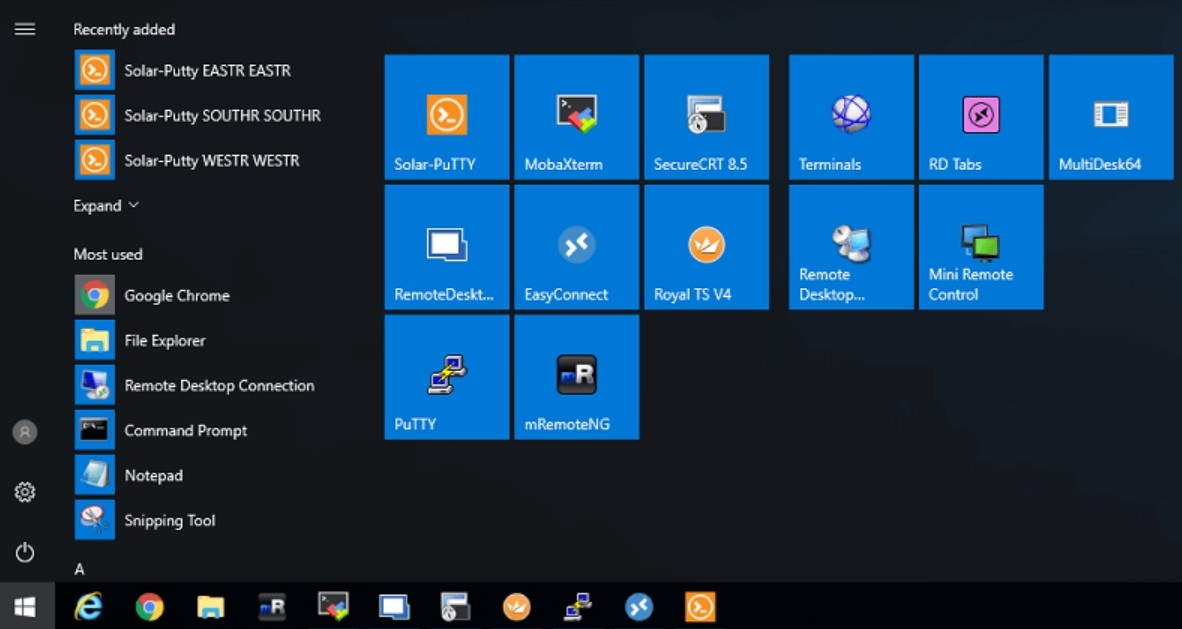The image size is (1182, 629).
Task: Open the MultiDesk64 tile
Action: [x=1111, y=117]
